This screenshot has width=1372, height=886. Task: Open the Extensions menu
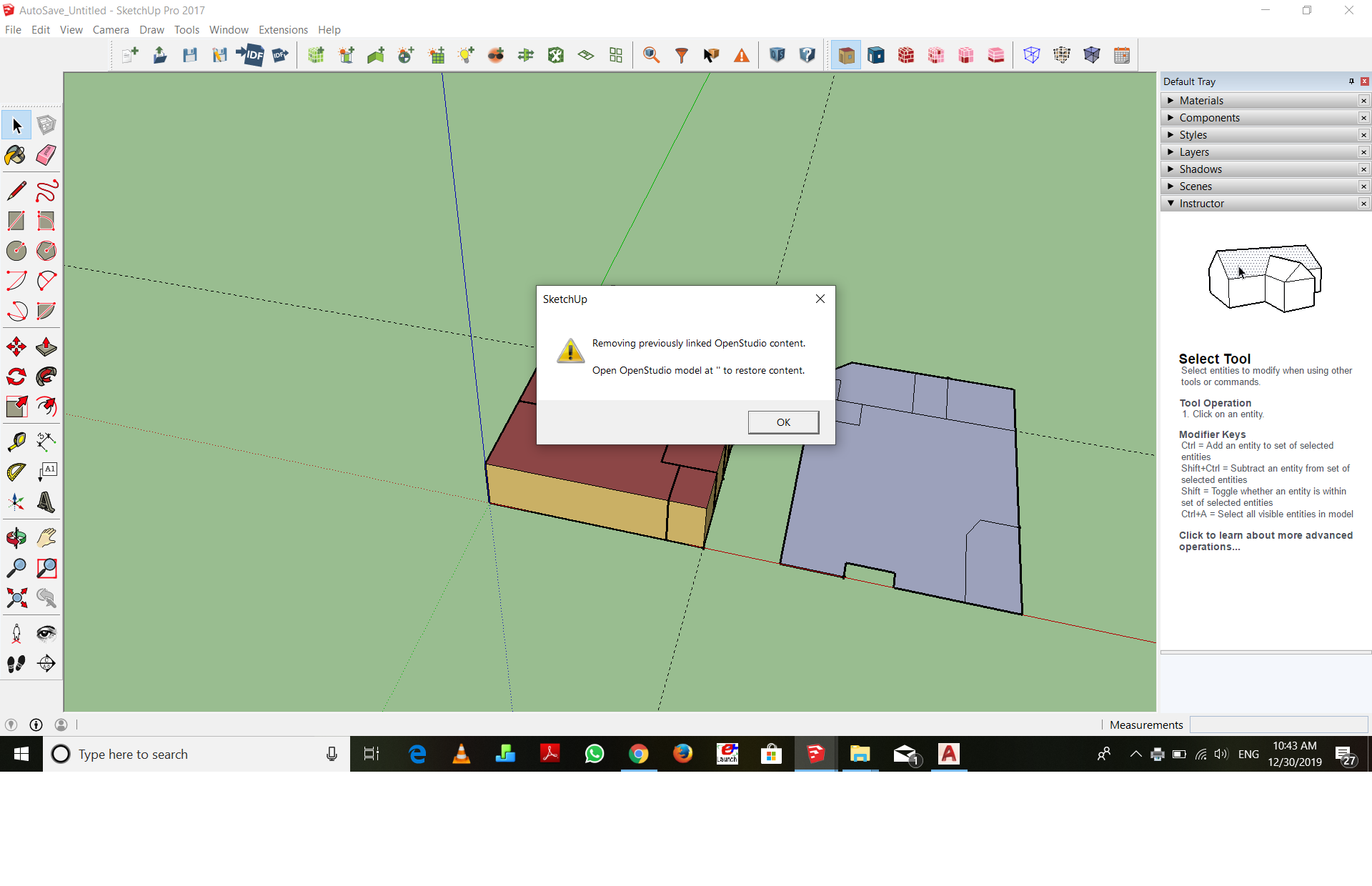click(x=283, y=30)
